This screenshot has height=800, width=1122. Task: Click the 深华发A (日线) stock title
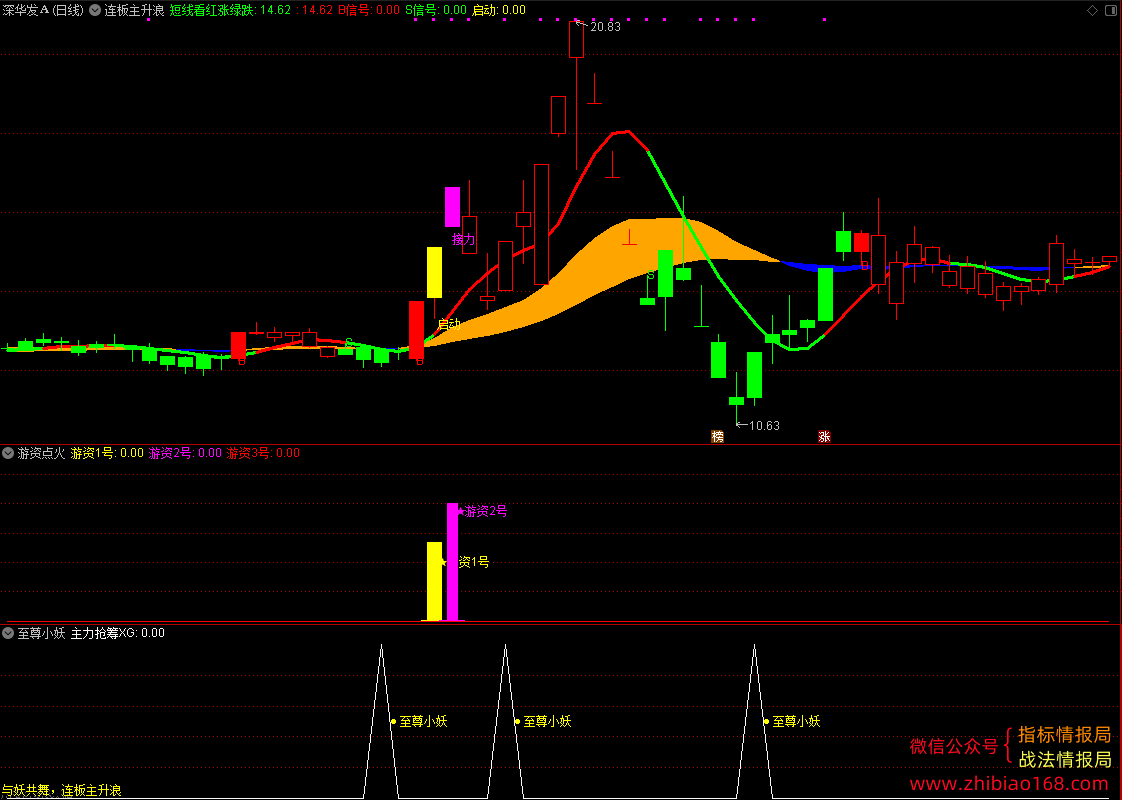(42, 10)
